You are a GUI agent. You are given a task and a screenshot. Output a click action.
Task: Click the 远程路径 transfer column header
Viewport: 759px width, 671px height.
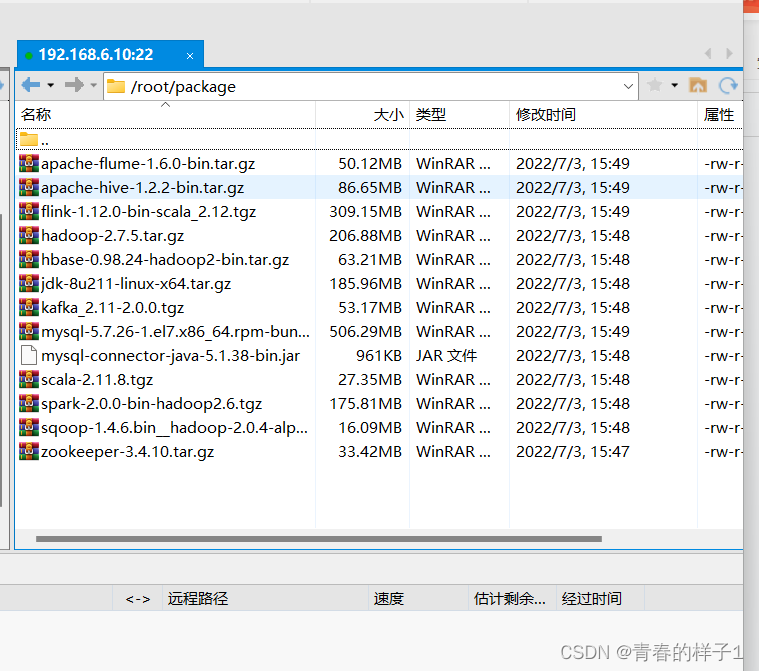pyautogui.click(x=265, y=599)
